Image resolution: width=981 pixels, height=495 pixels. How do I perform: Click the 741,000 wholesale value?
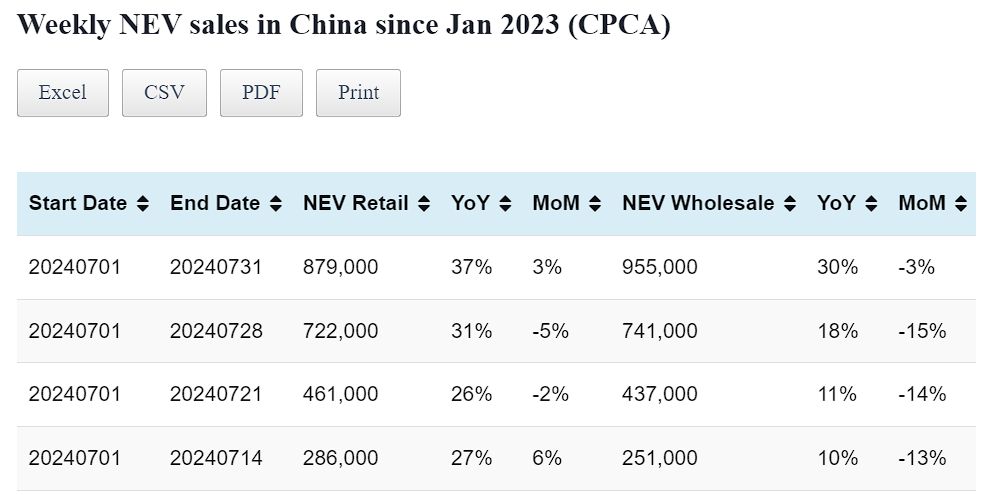point(659,331)
